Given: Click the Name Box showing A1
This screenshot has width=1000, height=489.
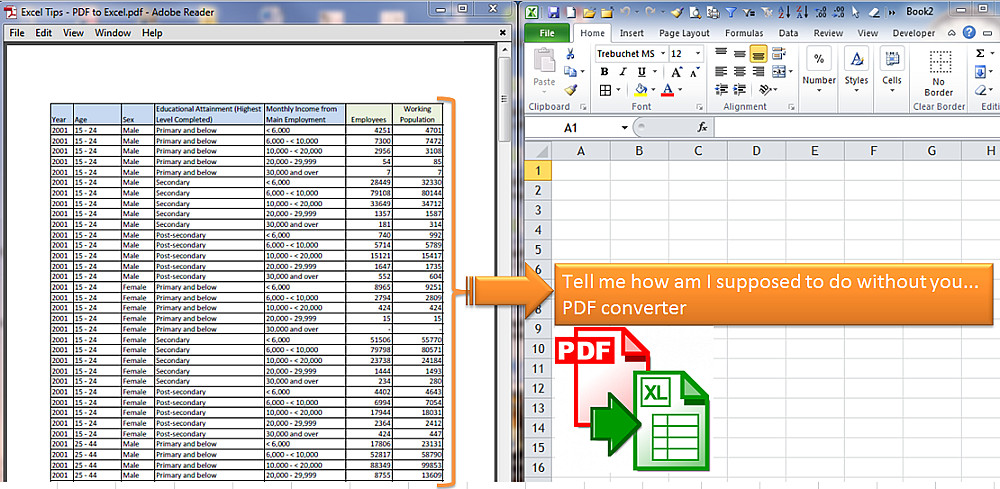Looking at the screenshot, I should (x=571, y=128).
